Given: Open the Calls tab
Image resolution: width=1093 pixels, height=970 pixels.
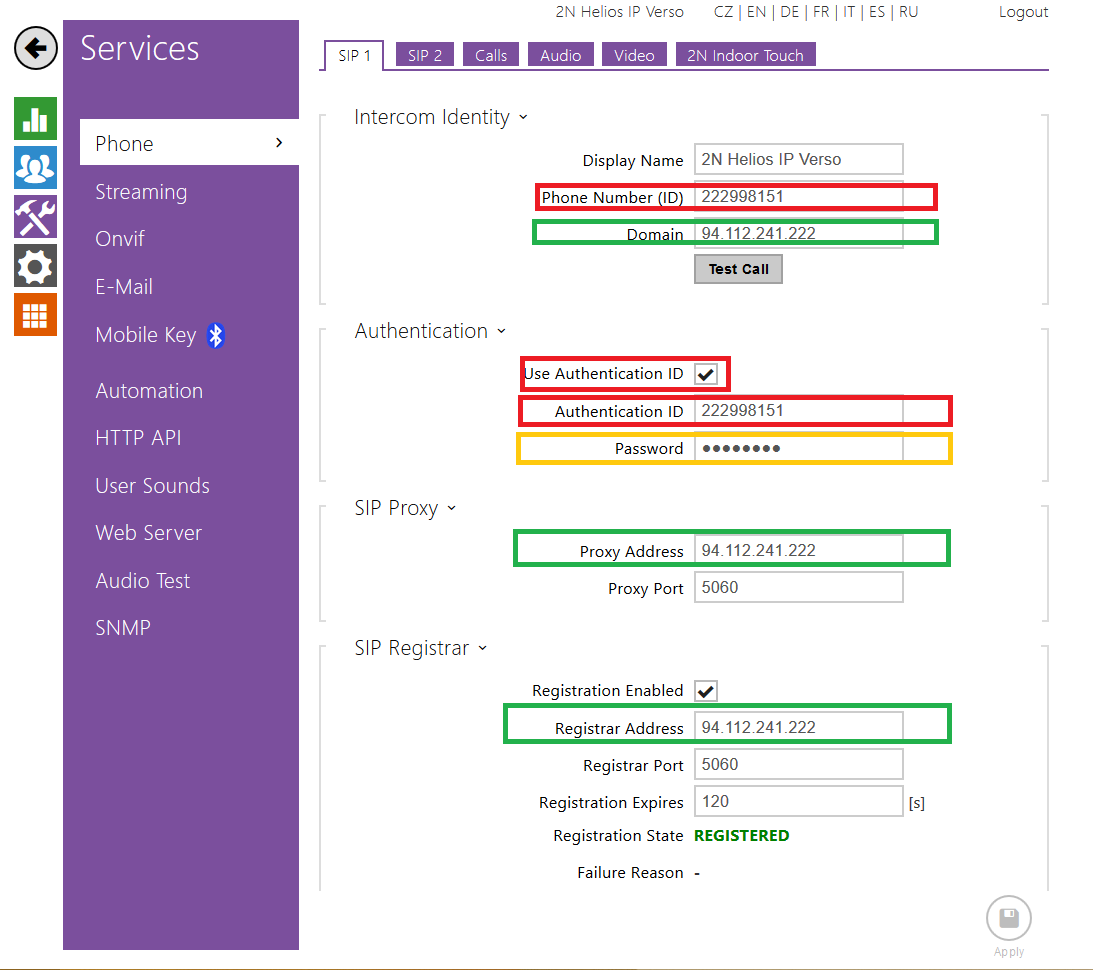Looking at the screenshot, I should (x=491, y=55).
